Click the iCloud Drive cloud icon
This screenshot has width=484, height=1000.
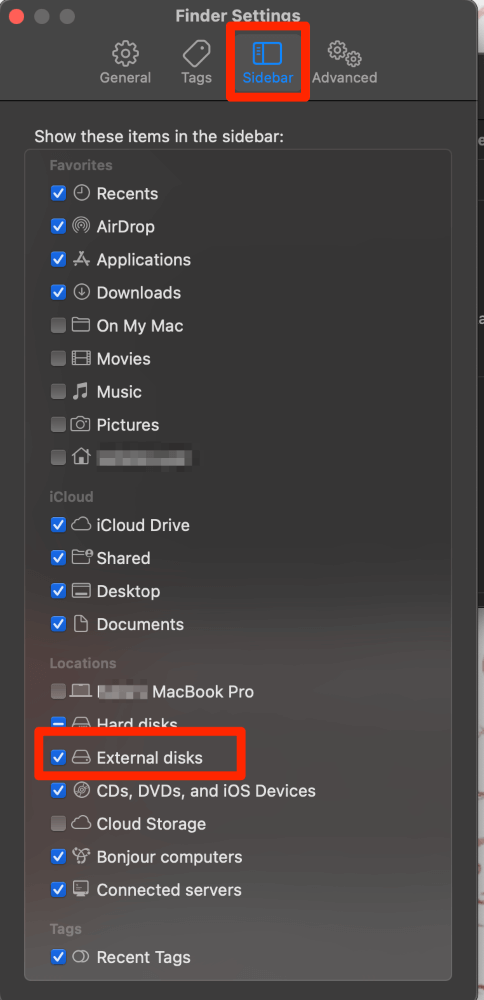click(81, 525)
